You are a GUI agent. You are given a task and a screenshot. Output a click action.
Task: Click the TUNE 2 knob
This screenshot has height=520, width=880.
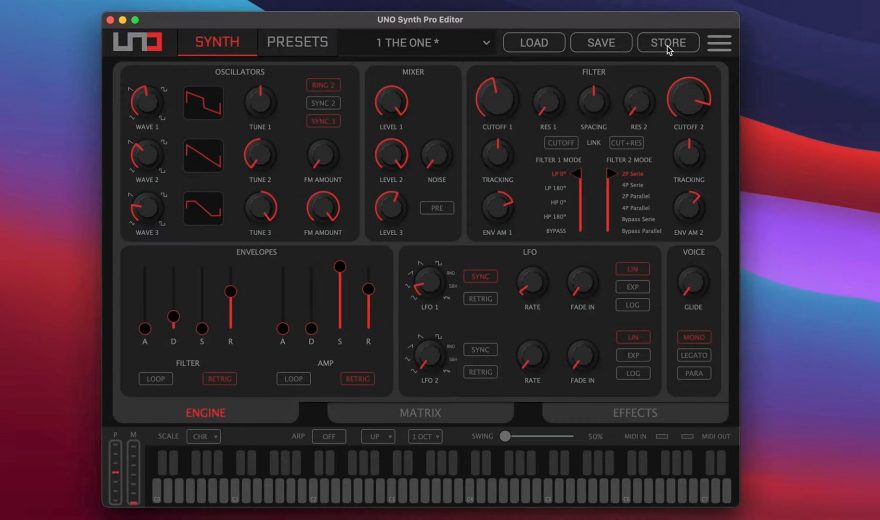pos(260,155)
